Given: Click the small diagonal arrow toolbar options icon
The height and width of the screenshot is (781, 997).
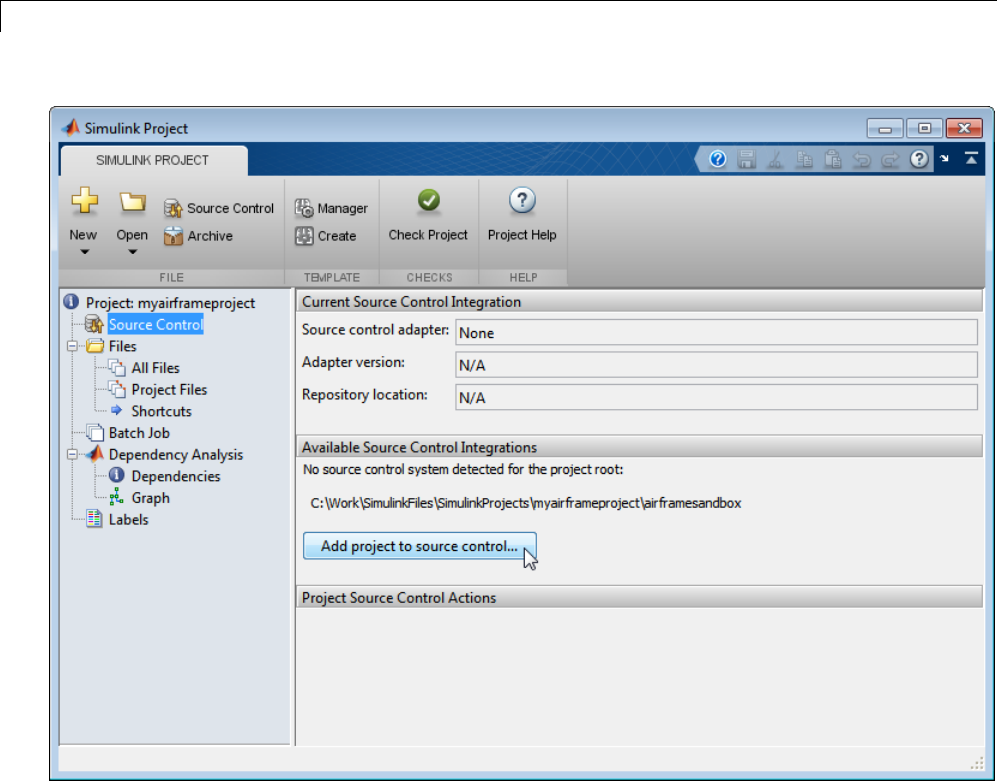Looking at the screenshot, I should (945, 158).
